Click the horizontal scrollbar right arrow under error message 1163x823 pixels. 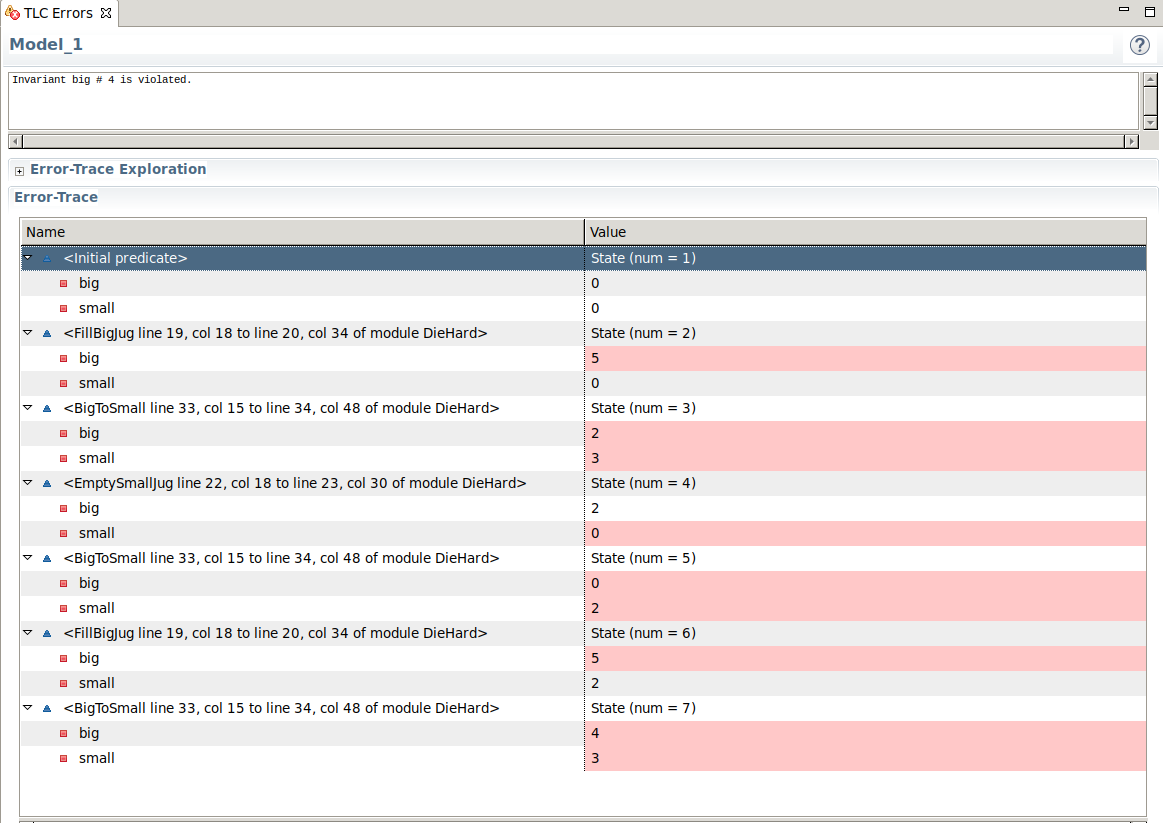(x=1132, y=141)
